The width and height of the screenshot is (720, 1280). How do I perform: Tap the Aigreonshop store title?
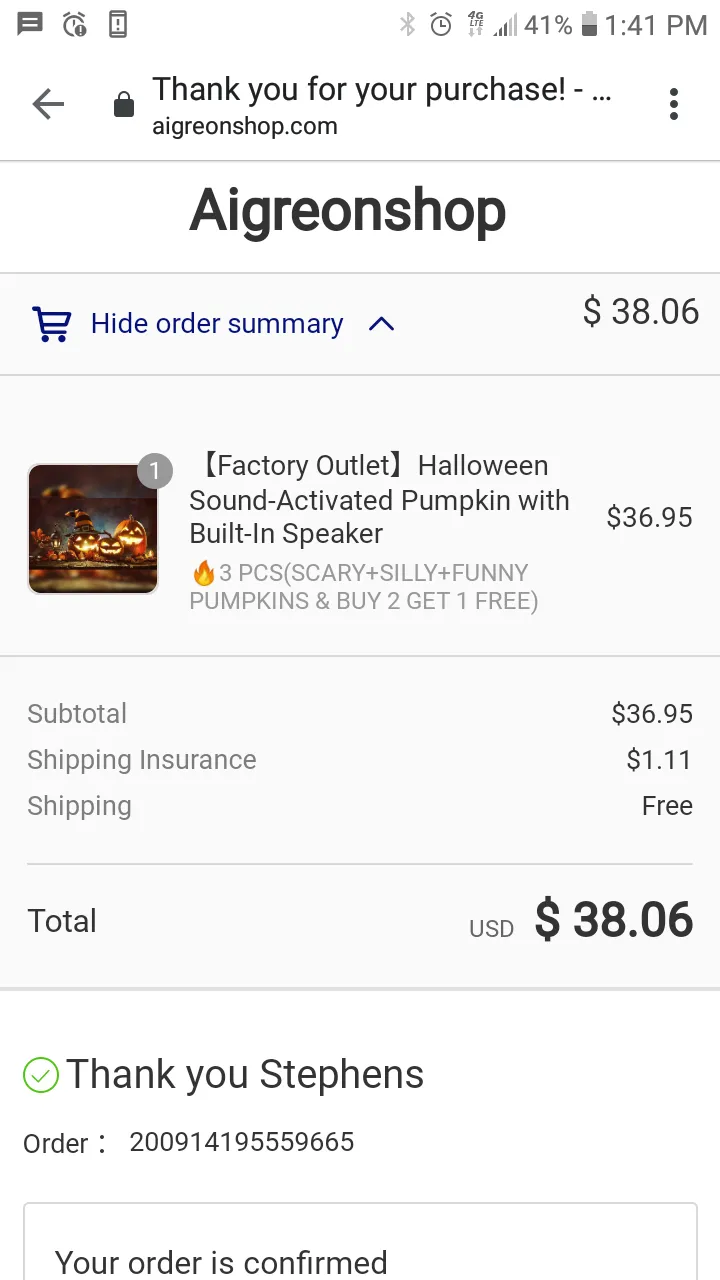click(348, 211)
